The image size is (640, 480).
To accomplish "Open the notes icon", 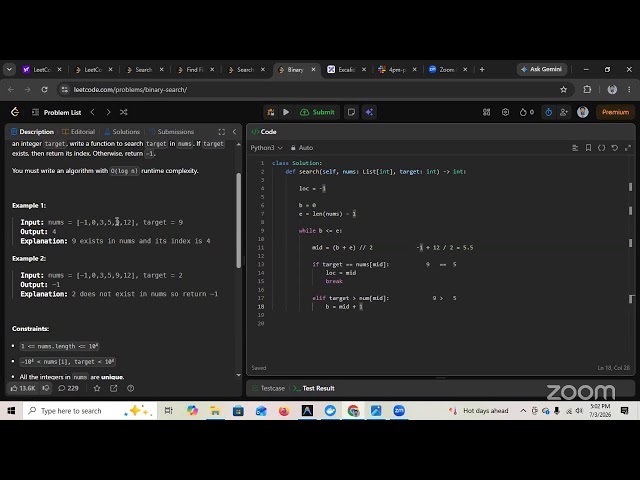I will [x=351, y=112].
